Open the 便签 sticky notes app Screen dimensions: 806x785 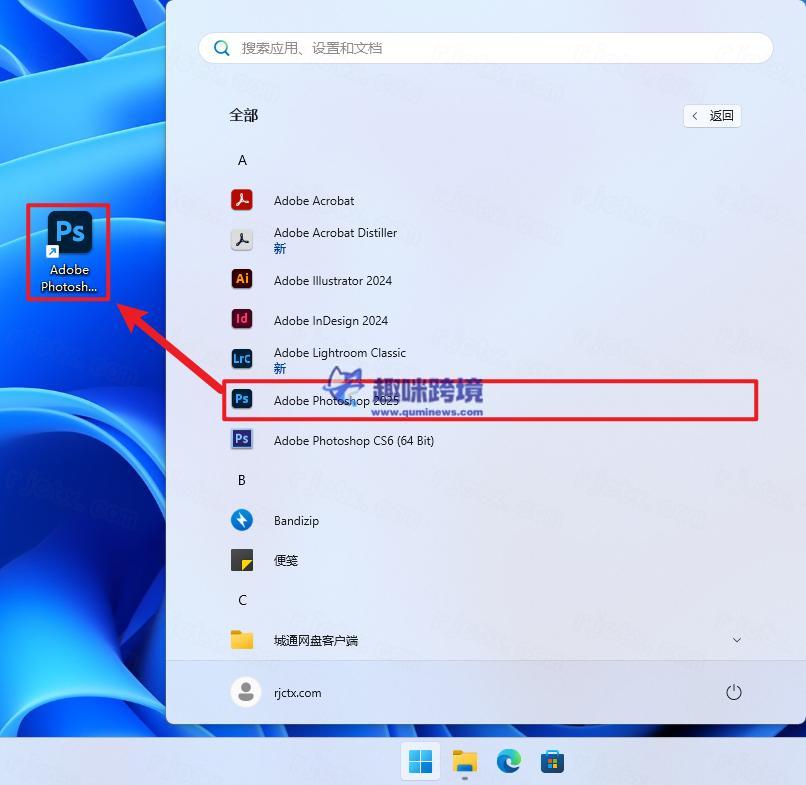coord(285,560)
